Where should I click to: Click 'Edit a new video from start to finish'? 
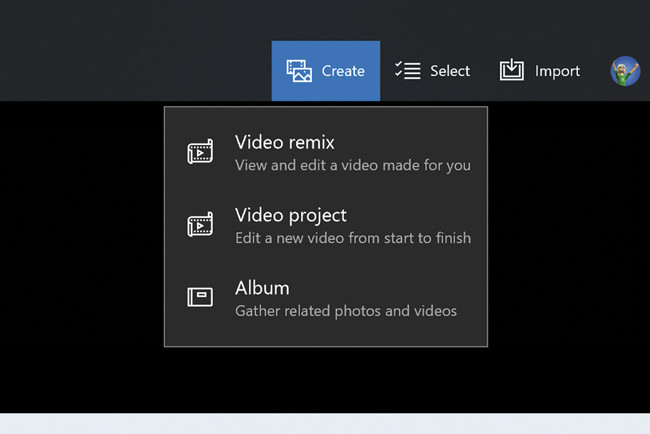(x=352, y=238)
